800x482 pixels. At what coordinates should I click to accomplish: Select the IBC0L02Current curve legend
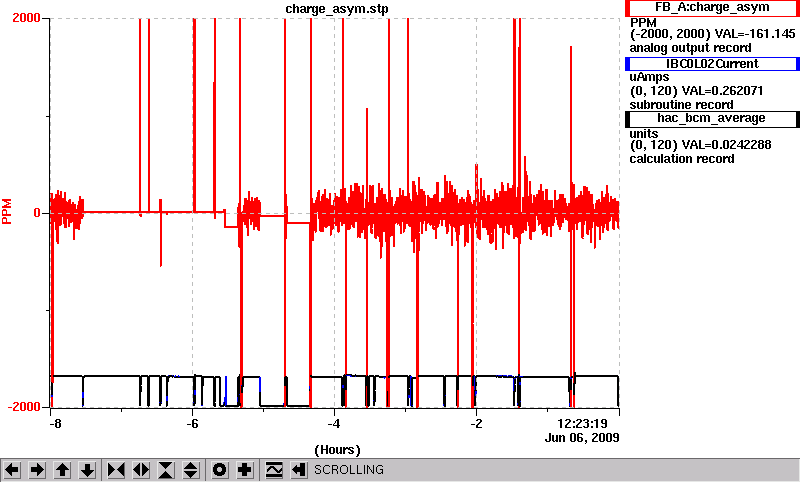coord(712,64)
